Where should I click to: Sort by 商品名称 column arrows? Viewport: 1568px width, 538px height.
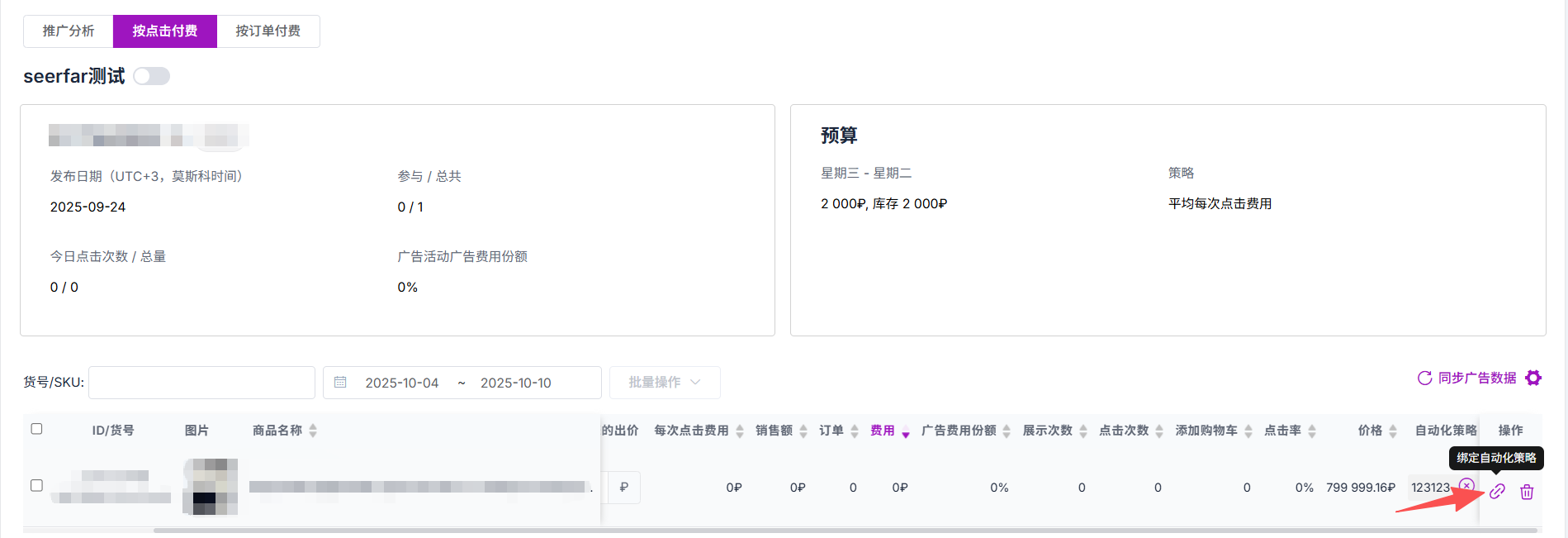coord(313,431)
